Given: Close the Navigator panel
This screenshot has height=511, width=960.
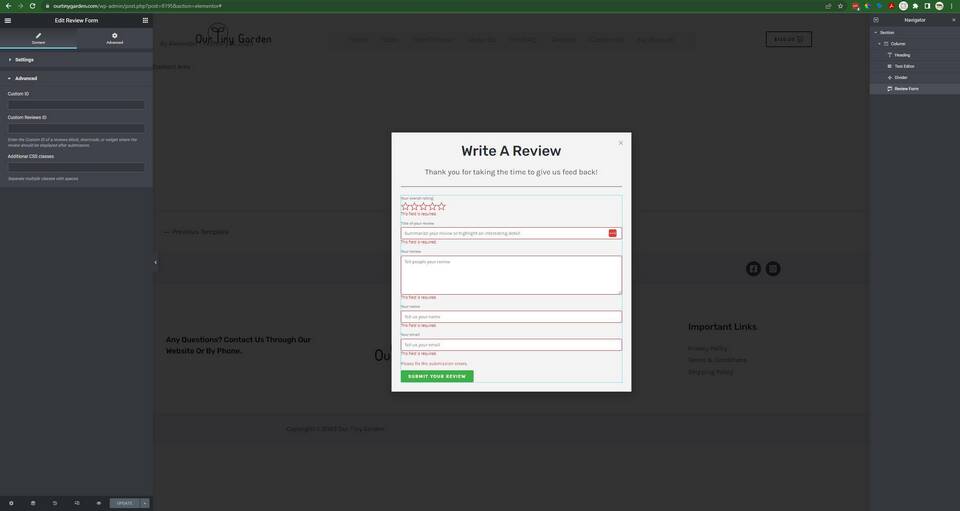Looking at the screenshot, I should (x=954, y=20).
